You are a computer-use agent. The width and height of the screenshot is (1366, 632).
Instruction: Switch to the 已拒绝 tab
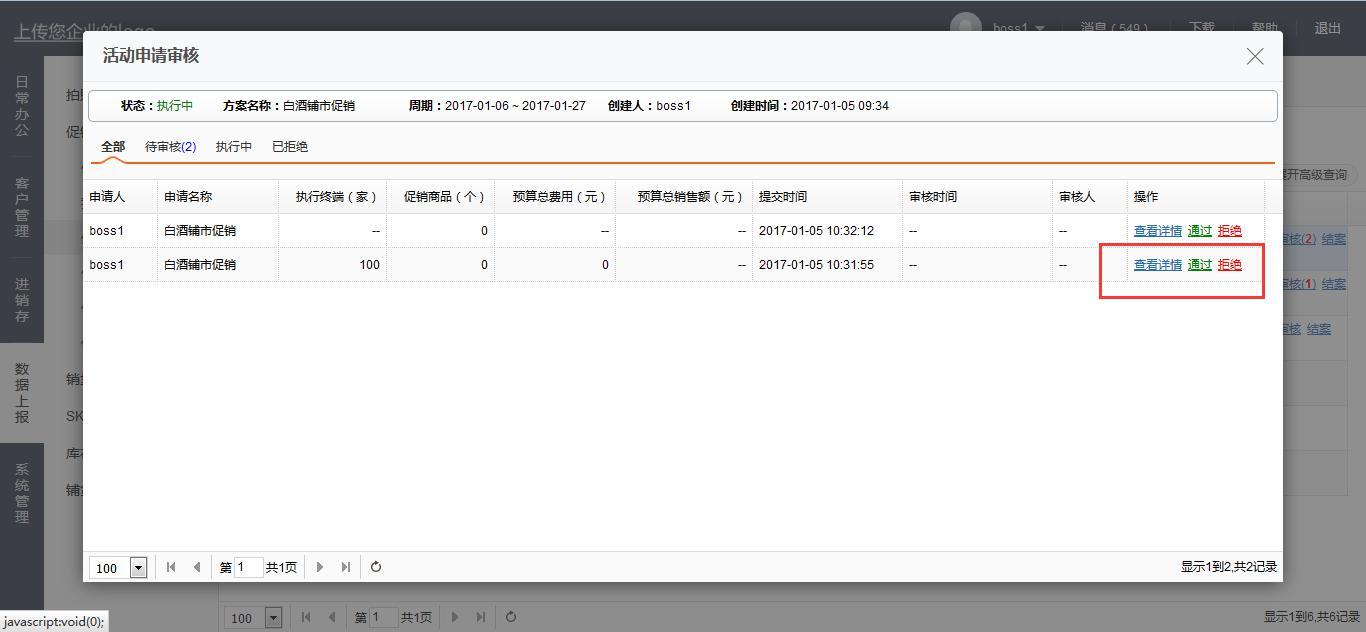(x=290, y=147)
